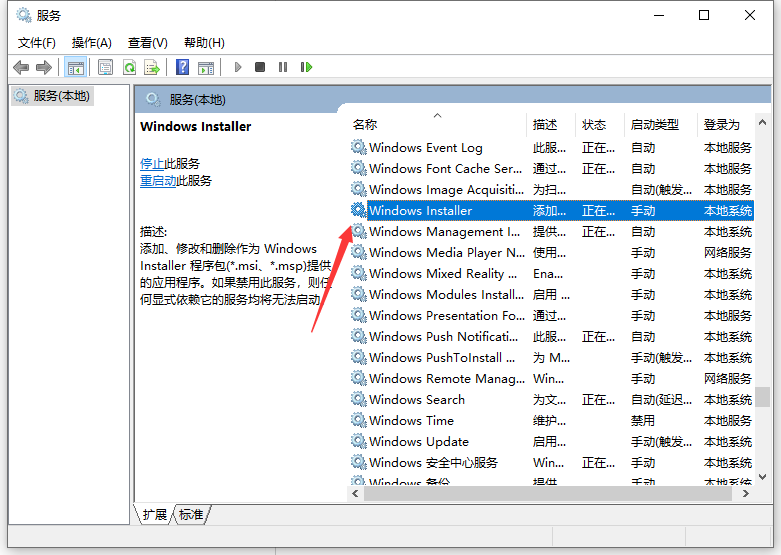Click gear icon of Windows Mixed Reality row
This screenshot has height=555, width=781.
coord(359,273)
